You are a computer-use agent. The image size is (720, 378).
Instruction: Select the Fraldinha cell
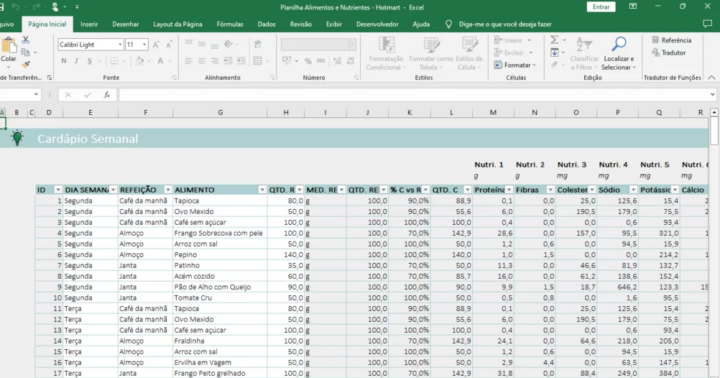pos(220,341)
